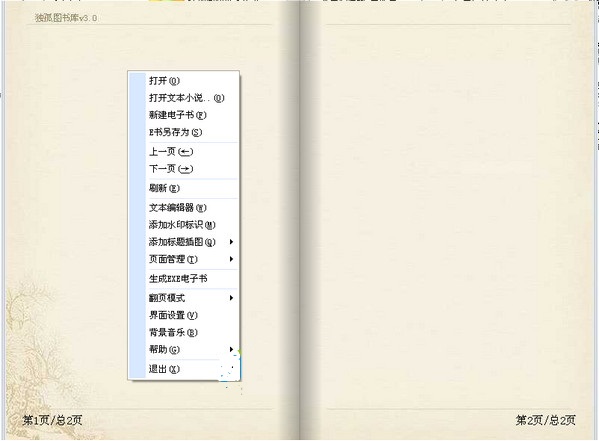The height and width of the screenshot is (441, 599).
Task: Open 文本编辑器 from the menu
Action: pos(183,208)
